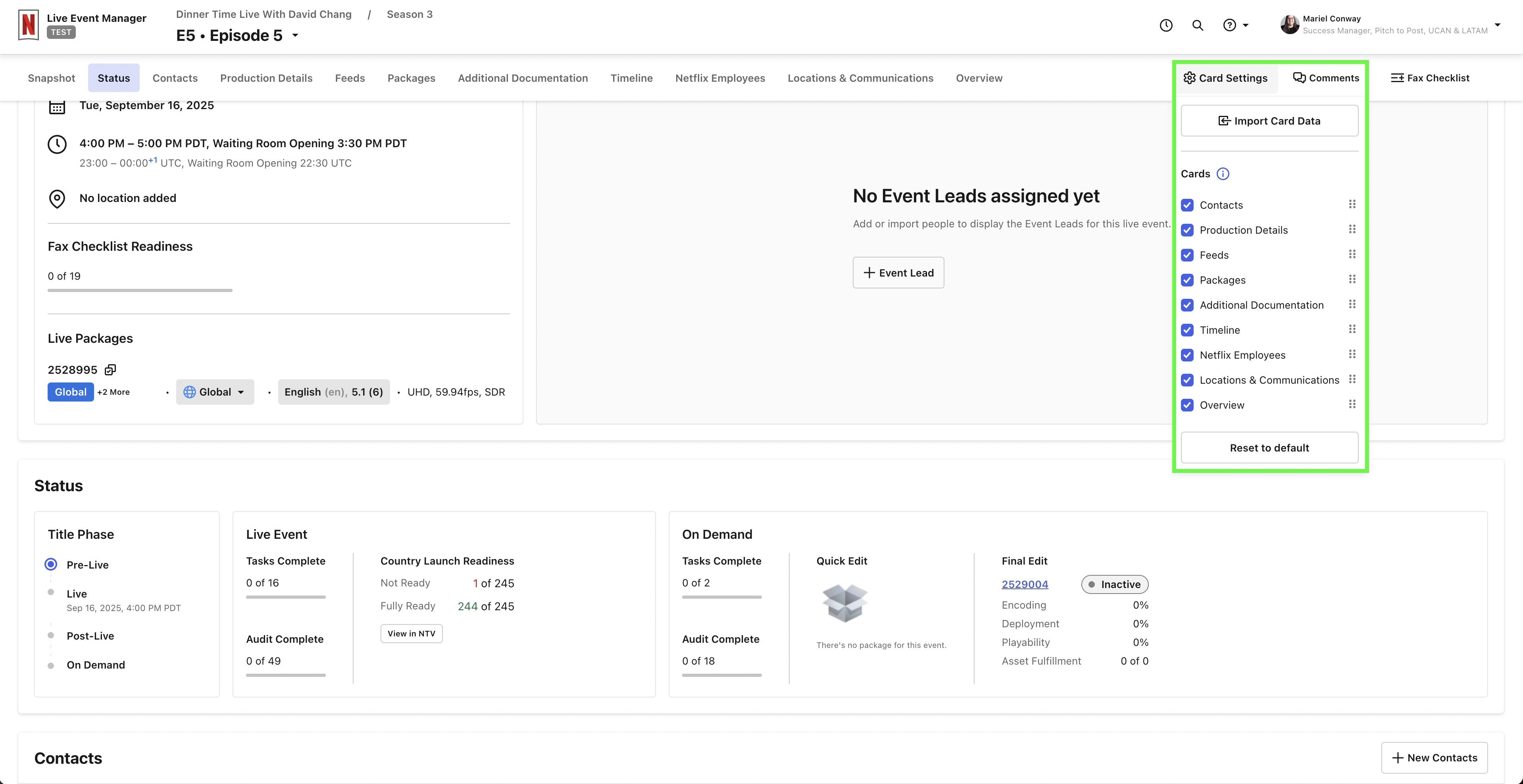Click New Contacts button
Image resolution: width=1523 pixels, height=784 pixels.
[1435, 757]
